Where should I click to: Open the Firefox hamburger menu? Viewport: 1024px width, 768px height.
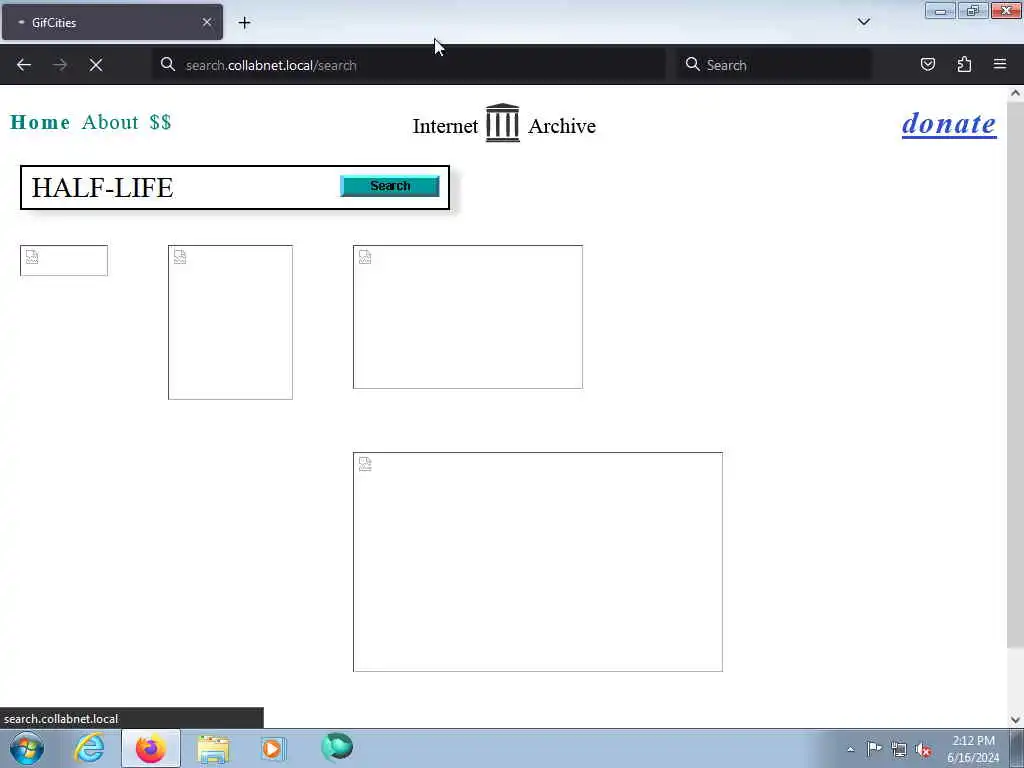coord(1000,64)
